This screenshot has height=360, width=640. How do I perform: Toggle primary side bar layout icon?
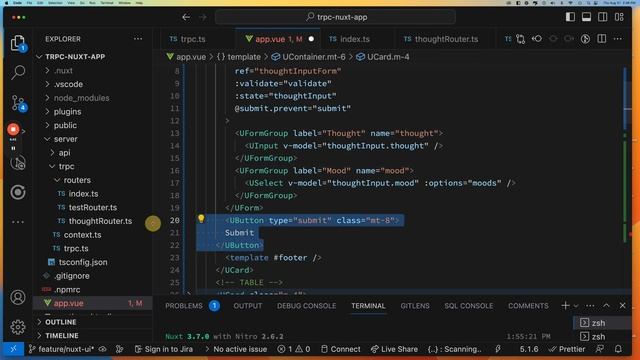click(570, 17)
